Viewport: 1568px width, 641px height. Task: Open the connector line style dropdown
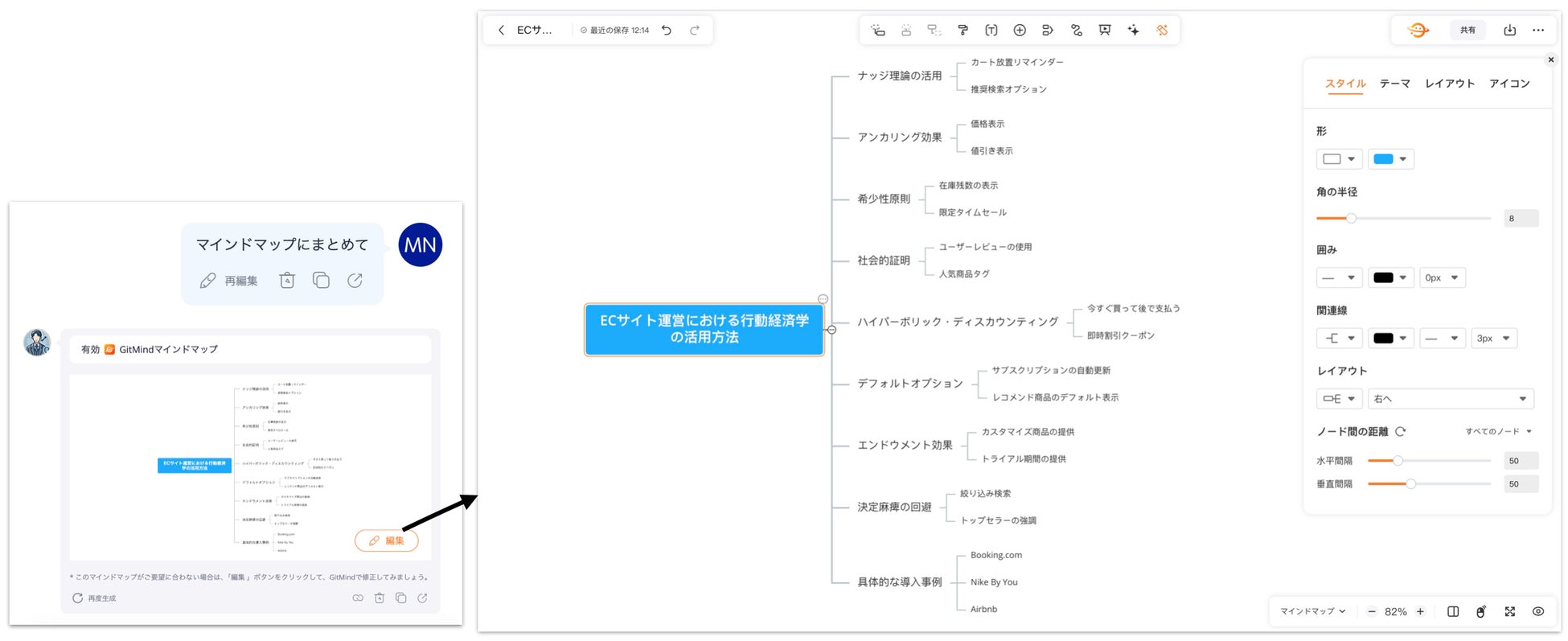1442,339
